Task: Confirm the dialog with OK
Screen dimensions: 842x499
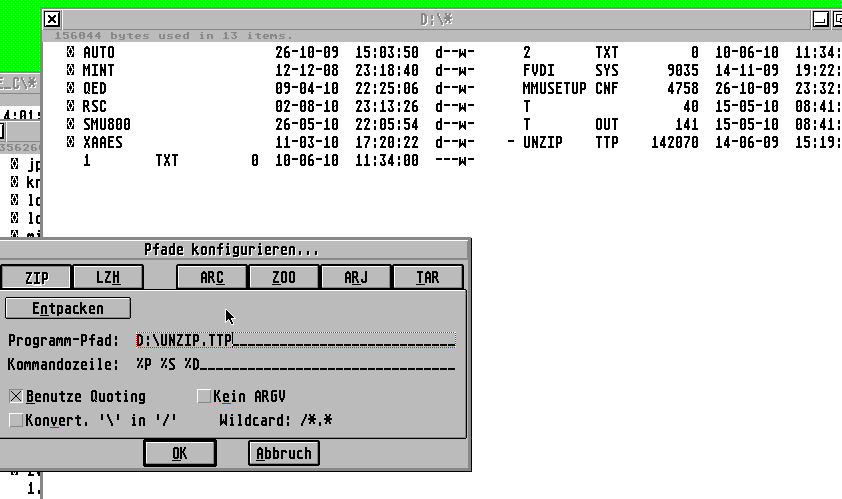Action: click(x=179, y=453)
